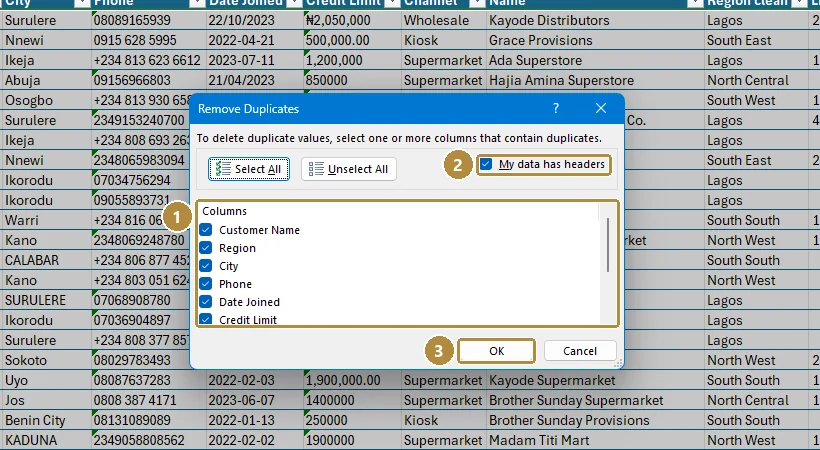Viewport: 820px width, 450px height.
Task: Select the KADUNA city cell
Action: (x=46, y=440)
